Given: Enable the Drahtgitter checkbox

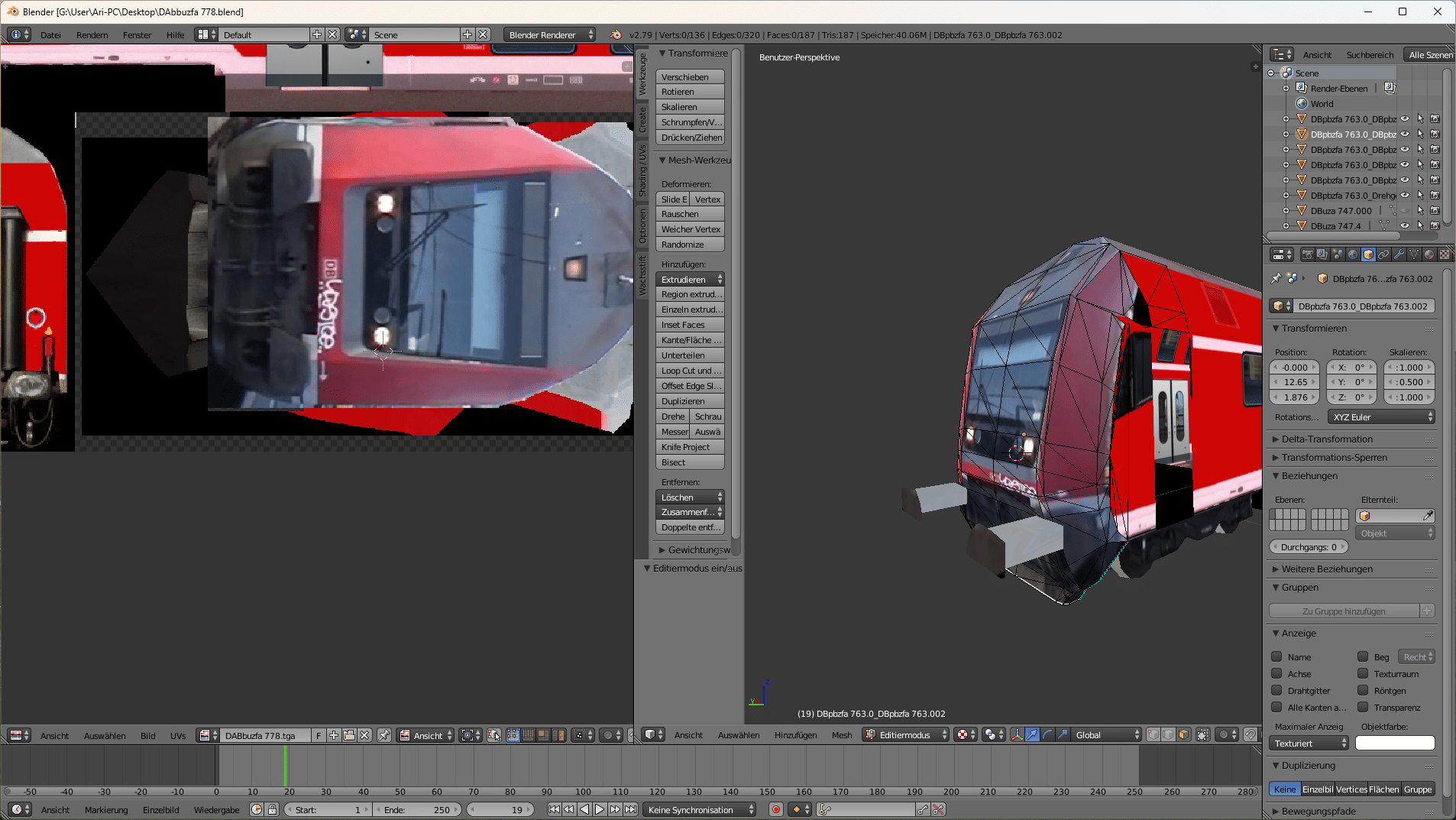Looking at the screenshot, I should [1276, 691].
